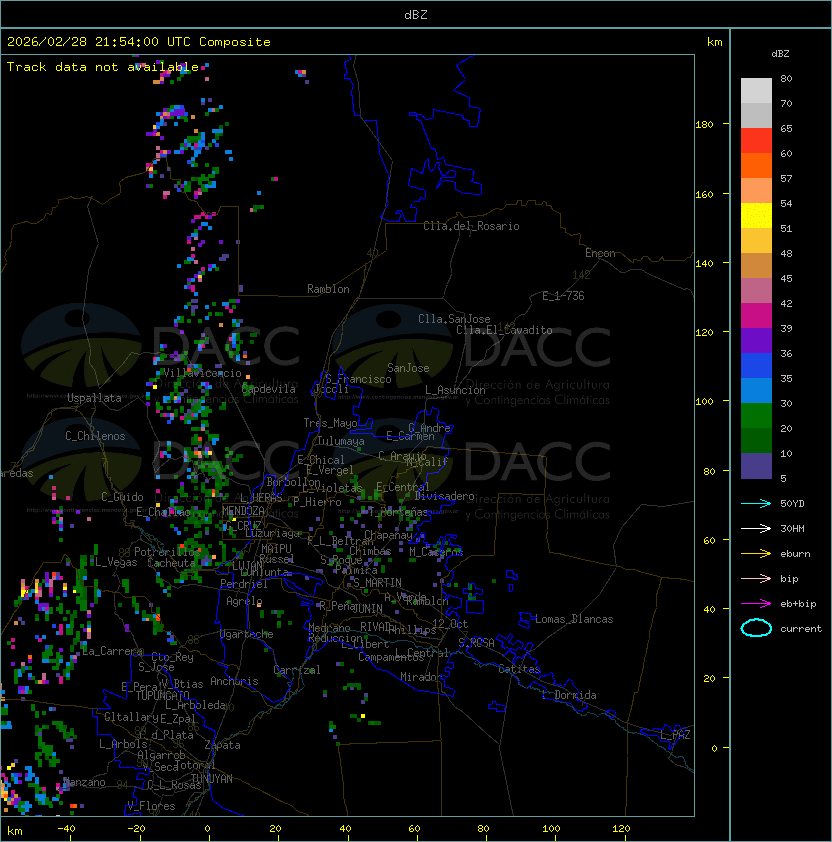Click the red 60–65 dBZ legend swatch
Viewport: 832px width, 842px height.
point(756,141)
